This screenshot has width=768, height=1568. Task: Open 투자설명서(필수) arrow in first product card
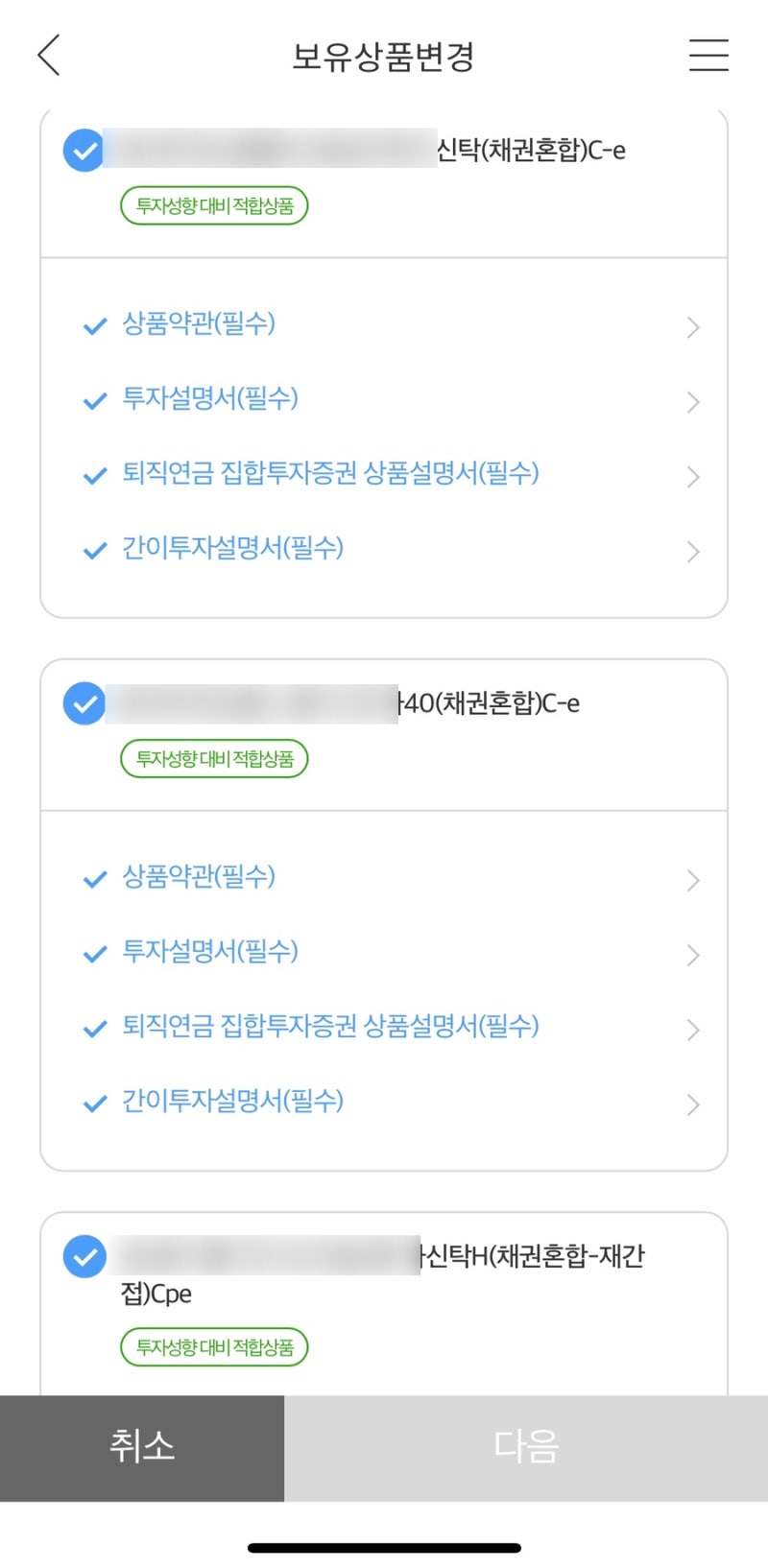[693, 402]
